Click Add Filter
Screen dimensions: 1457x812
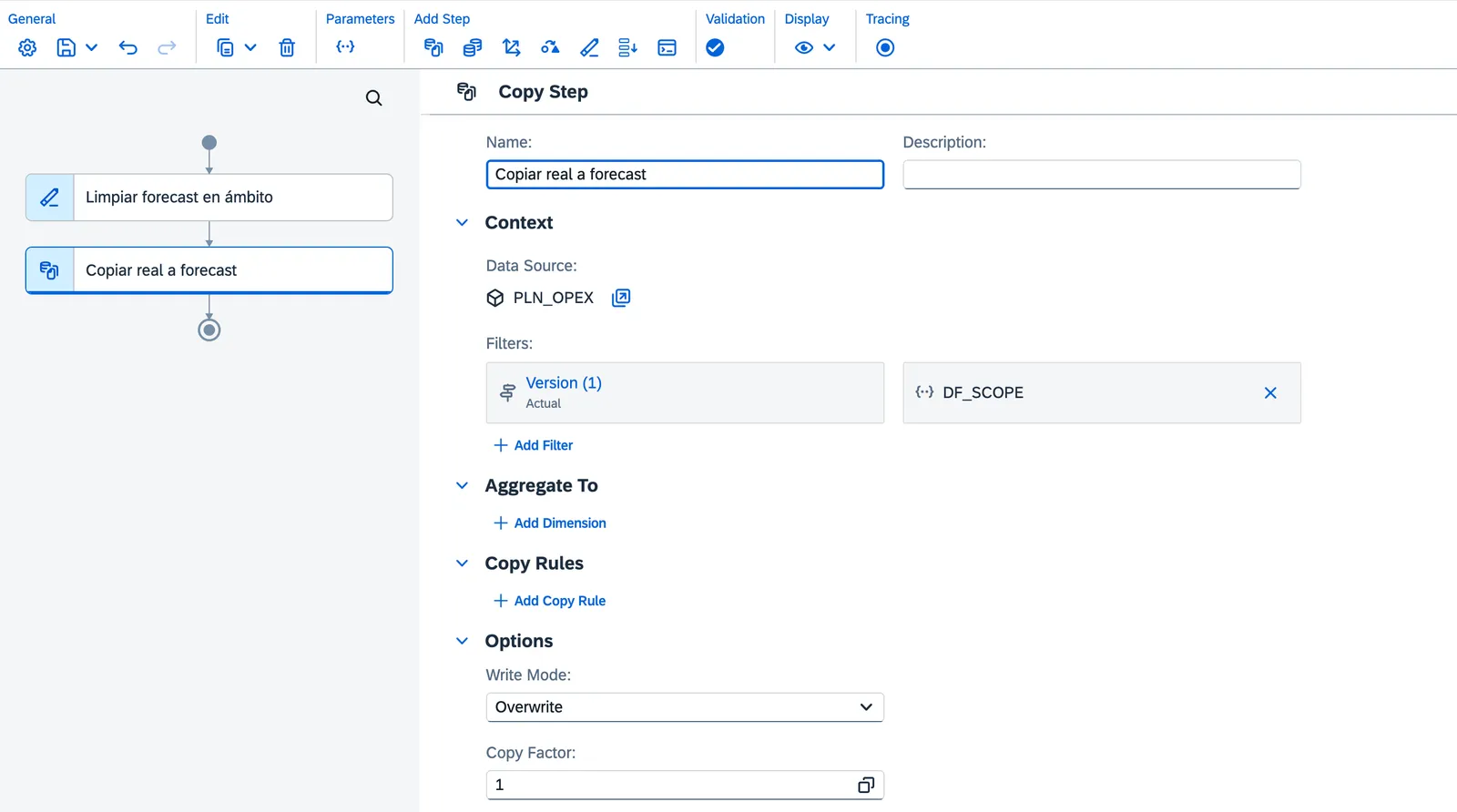(534, 445)
